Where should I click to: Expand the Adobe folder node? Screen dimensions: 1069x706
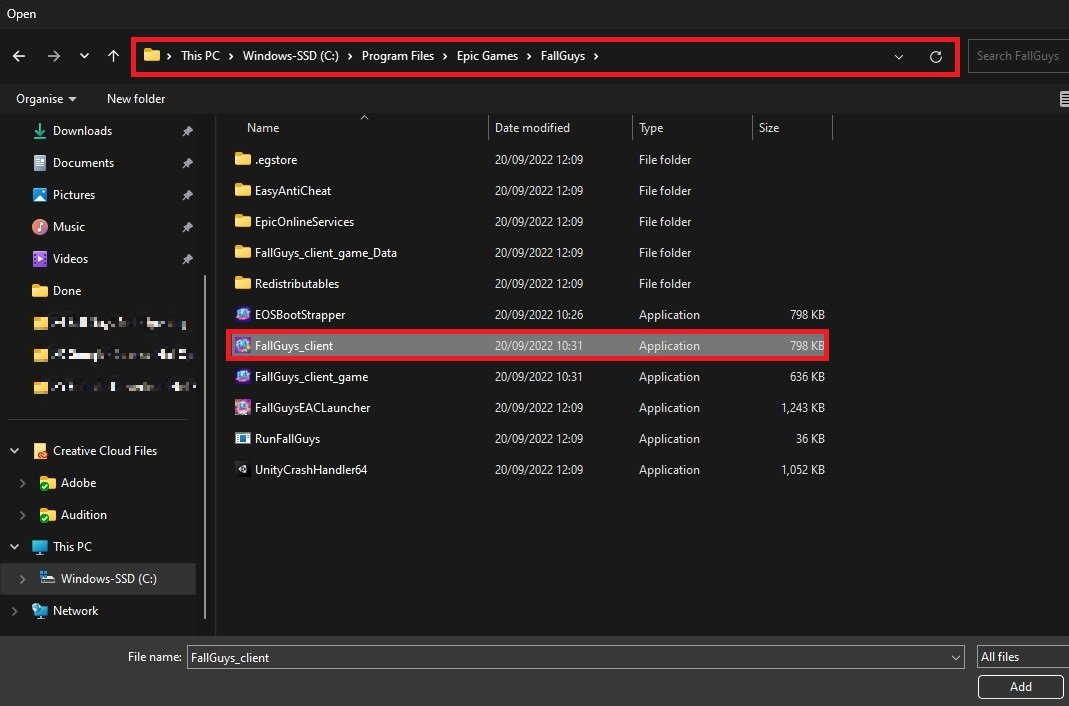tap(22, 483)
